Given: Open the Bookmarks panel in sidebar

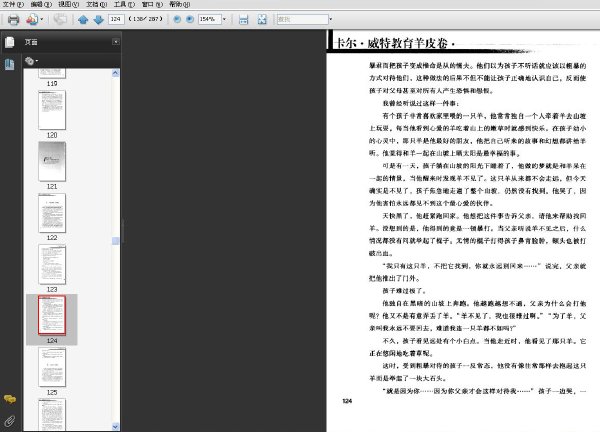Looking at the screenshot, I should click(10, 64).
